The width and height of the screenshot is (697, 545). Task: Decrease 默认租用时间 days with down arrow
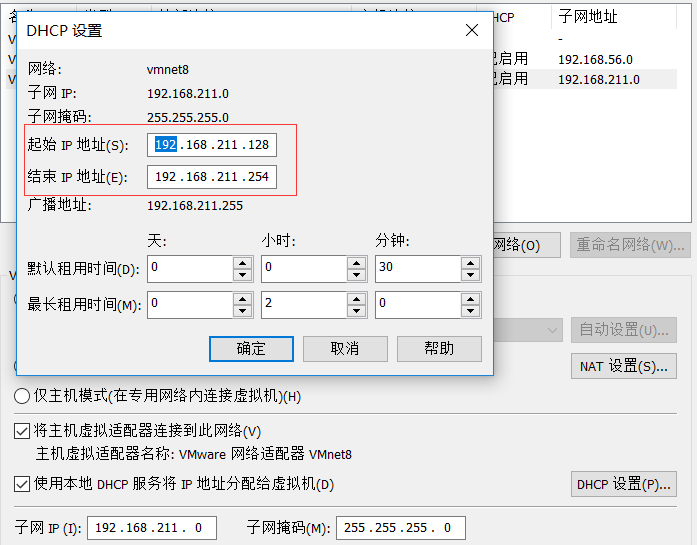[x=243, y=275]
